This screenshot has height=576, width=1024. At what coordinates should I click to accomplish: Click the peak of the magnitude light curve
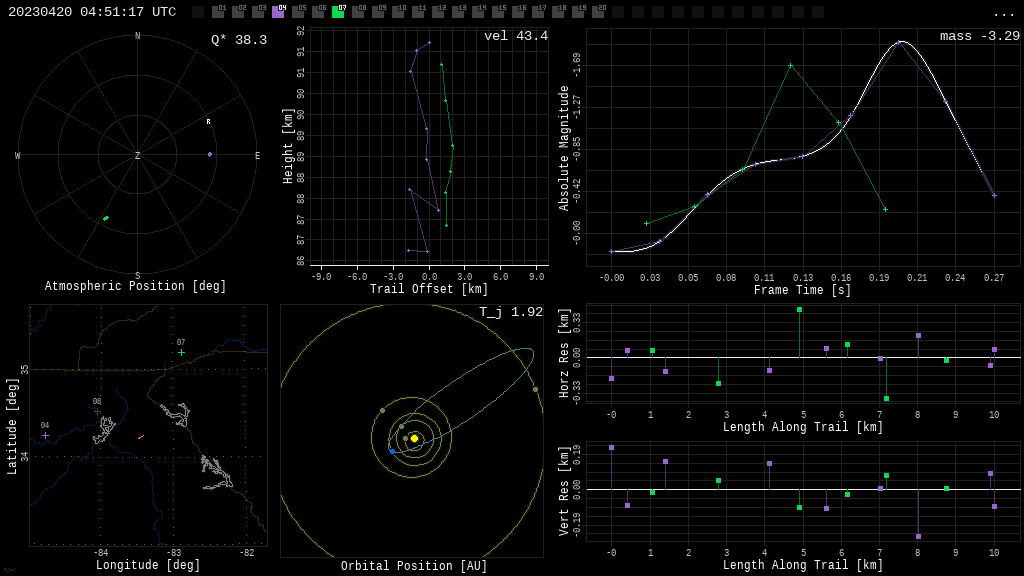(x=900, y=42)
